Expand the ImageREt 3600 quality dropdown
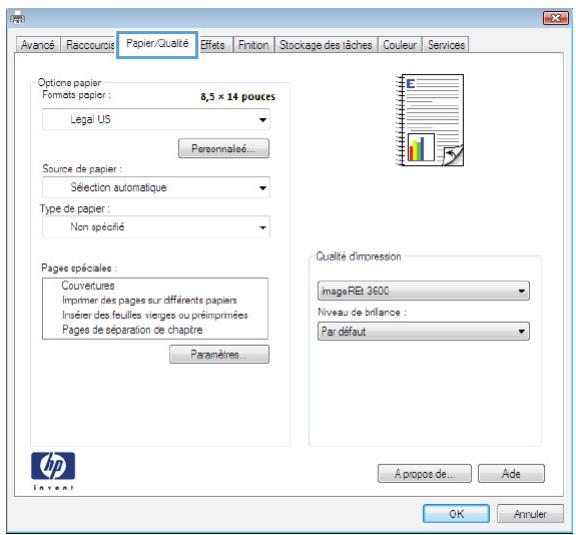 tap(423, 291)
